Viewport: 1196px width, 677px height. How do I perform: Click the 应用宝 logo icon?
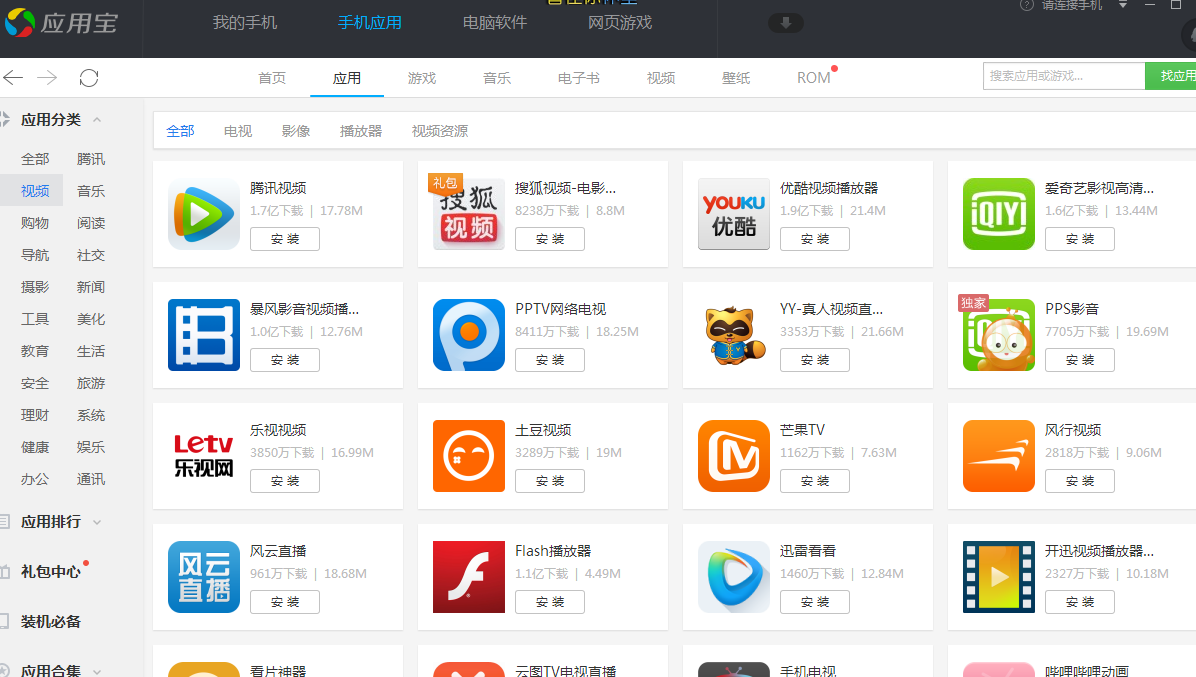20,23
